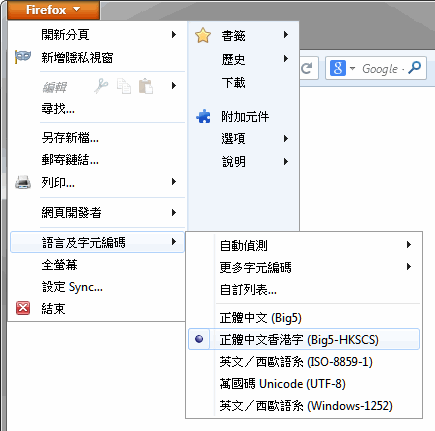Click the search magnifier icon
Screen dimensions: 435x431
click(414, 68)
